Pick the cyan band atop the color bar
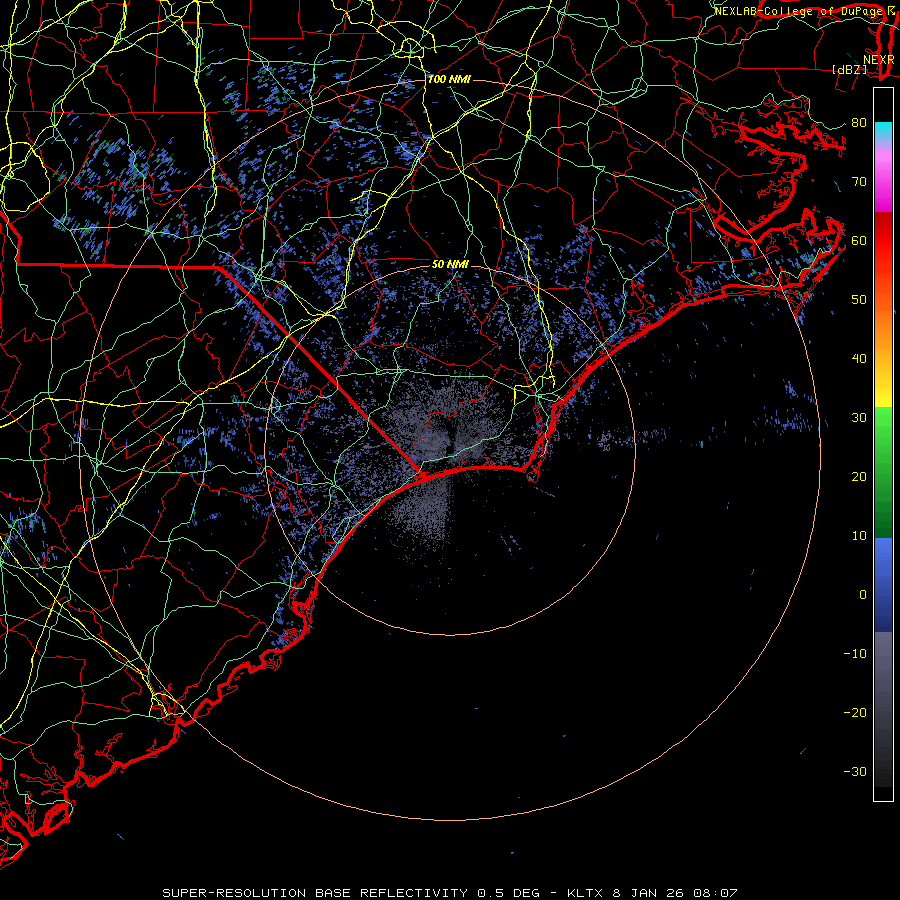This screenshot has height=900, width=900. tap(883, 131)
